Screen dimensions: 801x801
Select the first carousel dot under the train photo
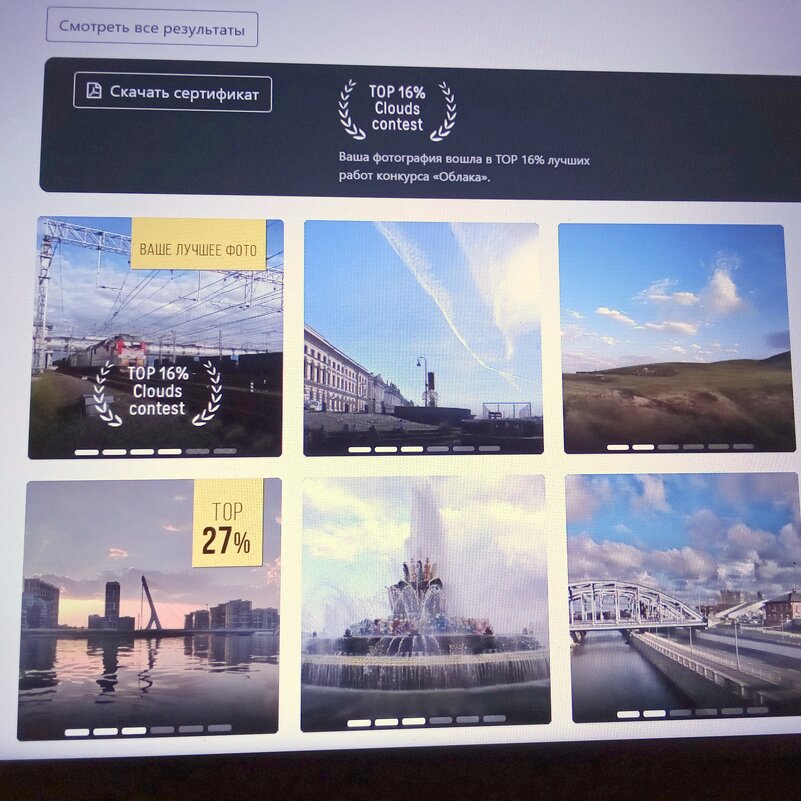point(85,451)
